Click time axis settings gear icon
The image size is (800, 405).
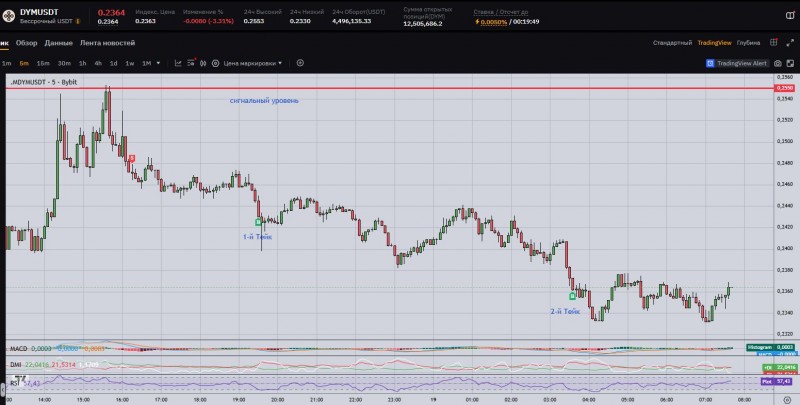coord(787,400)
